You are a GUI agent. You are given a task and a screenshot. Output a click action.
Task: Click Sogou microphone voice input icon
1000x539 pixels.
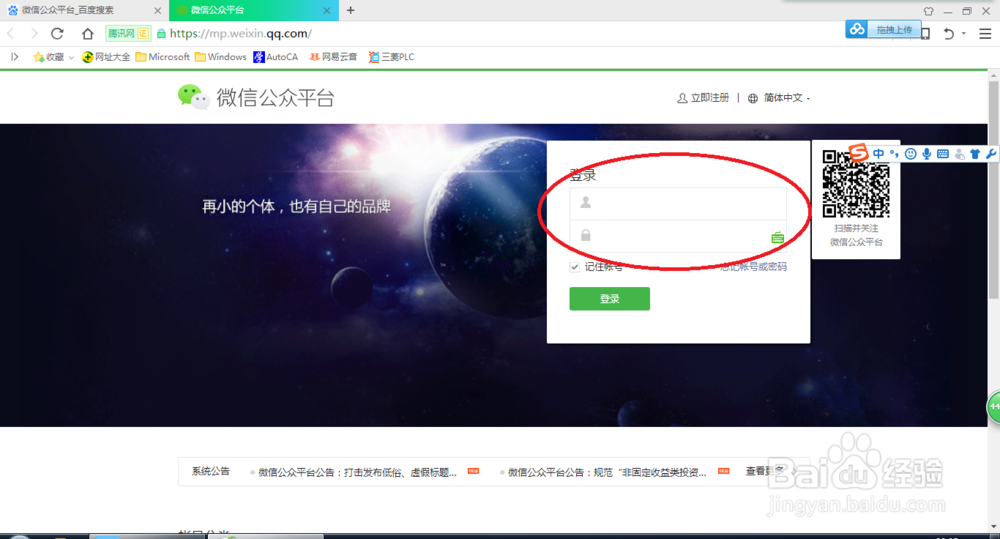coord(927,154)
